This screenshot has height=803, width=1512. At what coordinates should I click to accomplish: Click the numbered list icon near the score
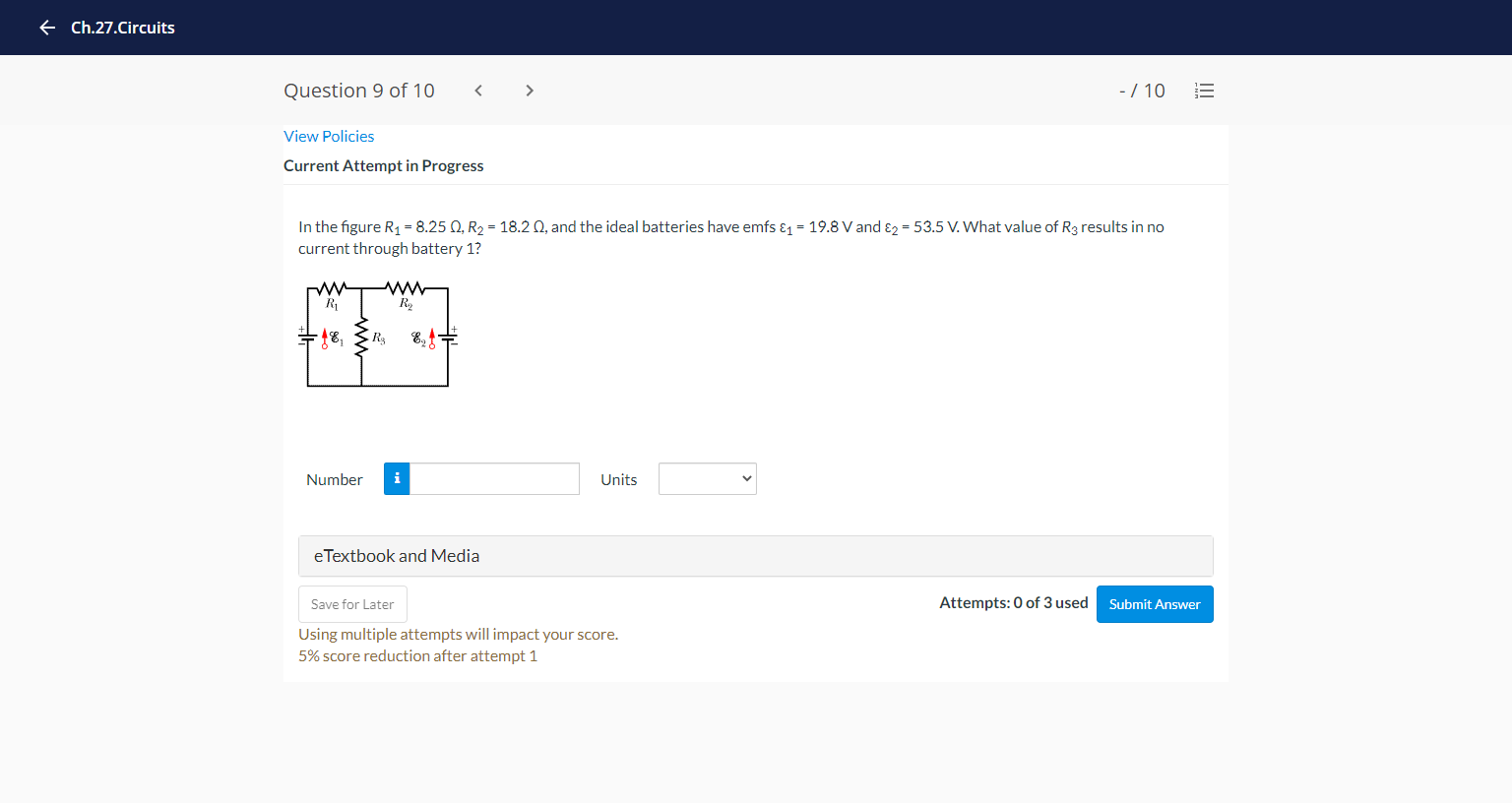(1204, 90)
